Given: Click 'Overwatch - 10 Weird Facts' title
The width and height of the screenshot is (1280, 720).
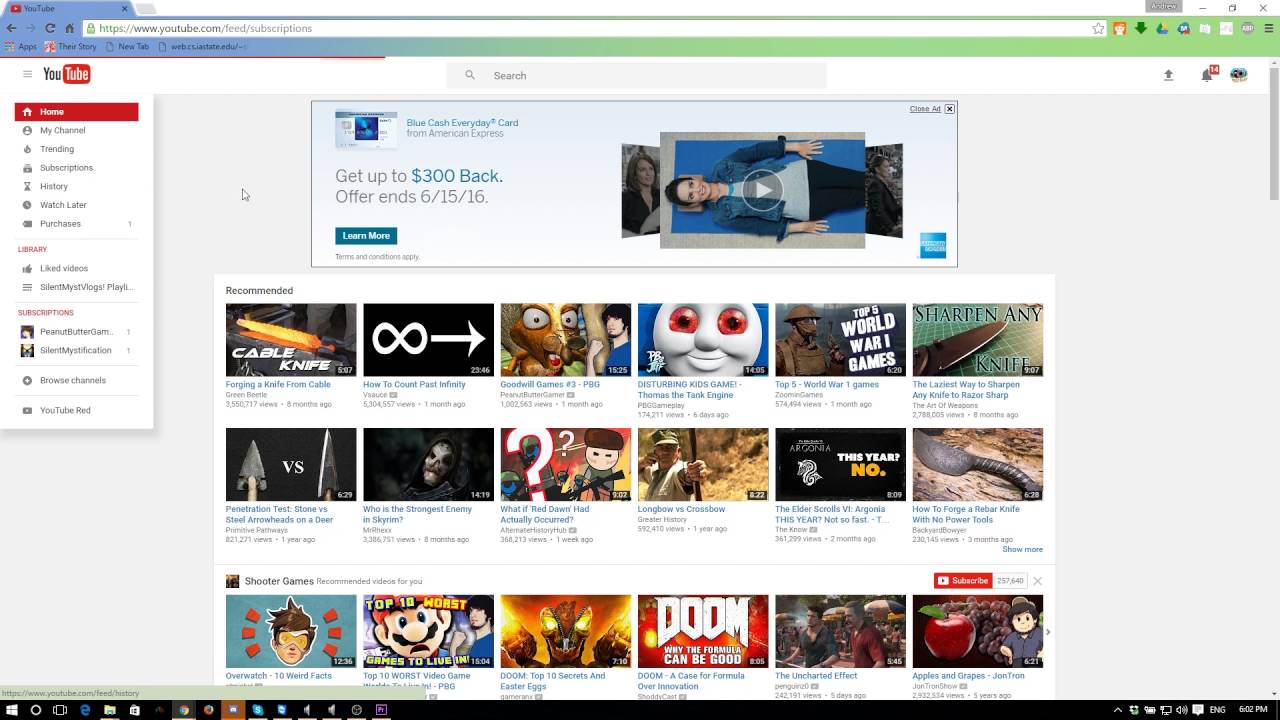Looking at the screenshot, I should pyautogui.click(x=279, y=676).
